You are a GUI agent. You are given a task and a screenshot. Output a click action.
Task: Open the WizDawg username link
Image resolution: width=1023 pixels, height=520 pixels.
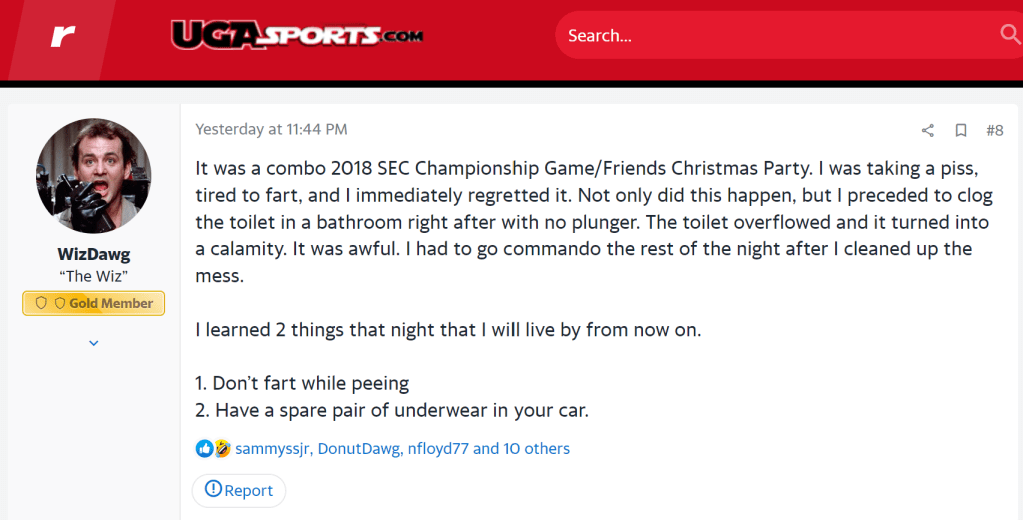(x=93, y=254)
